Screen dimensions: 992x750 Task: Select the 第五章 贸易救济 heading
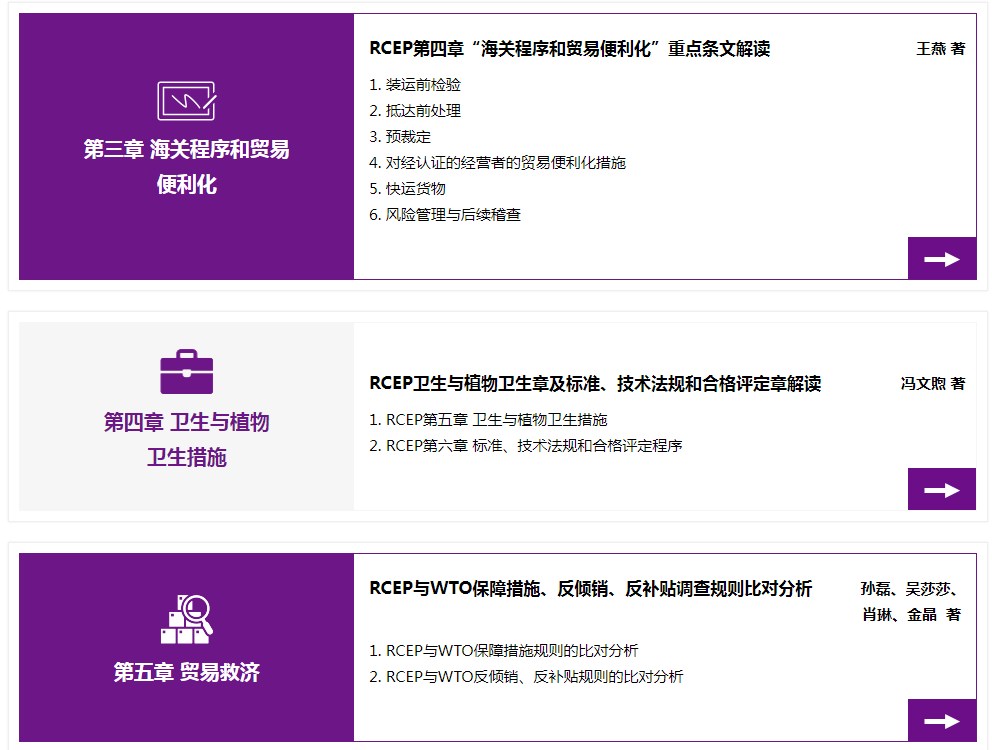pyautogui.click(x=186, y=672)
